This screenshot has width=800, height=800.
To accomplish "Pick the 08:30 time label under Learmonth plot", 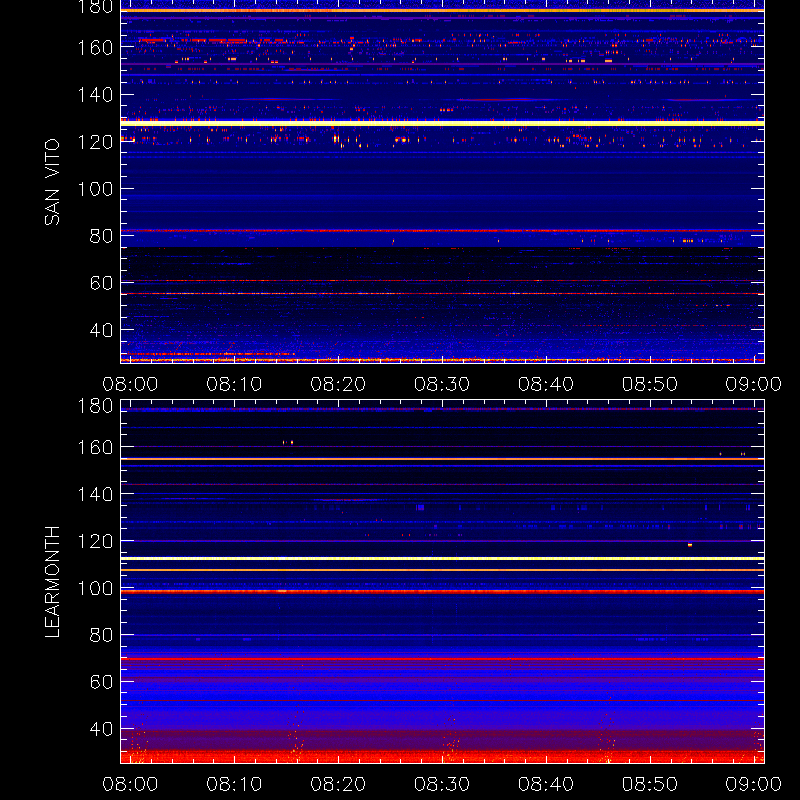I will tap(442, 784).
